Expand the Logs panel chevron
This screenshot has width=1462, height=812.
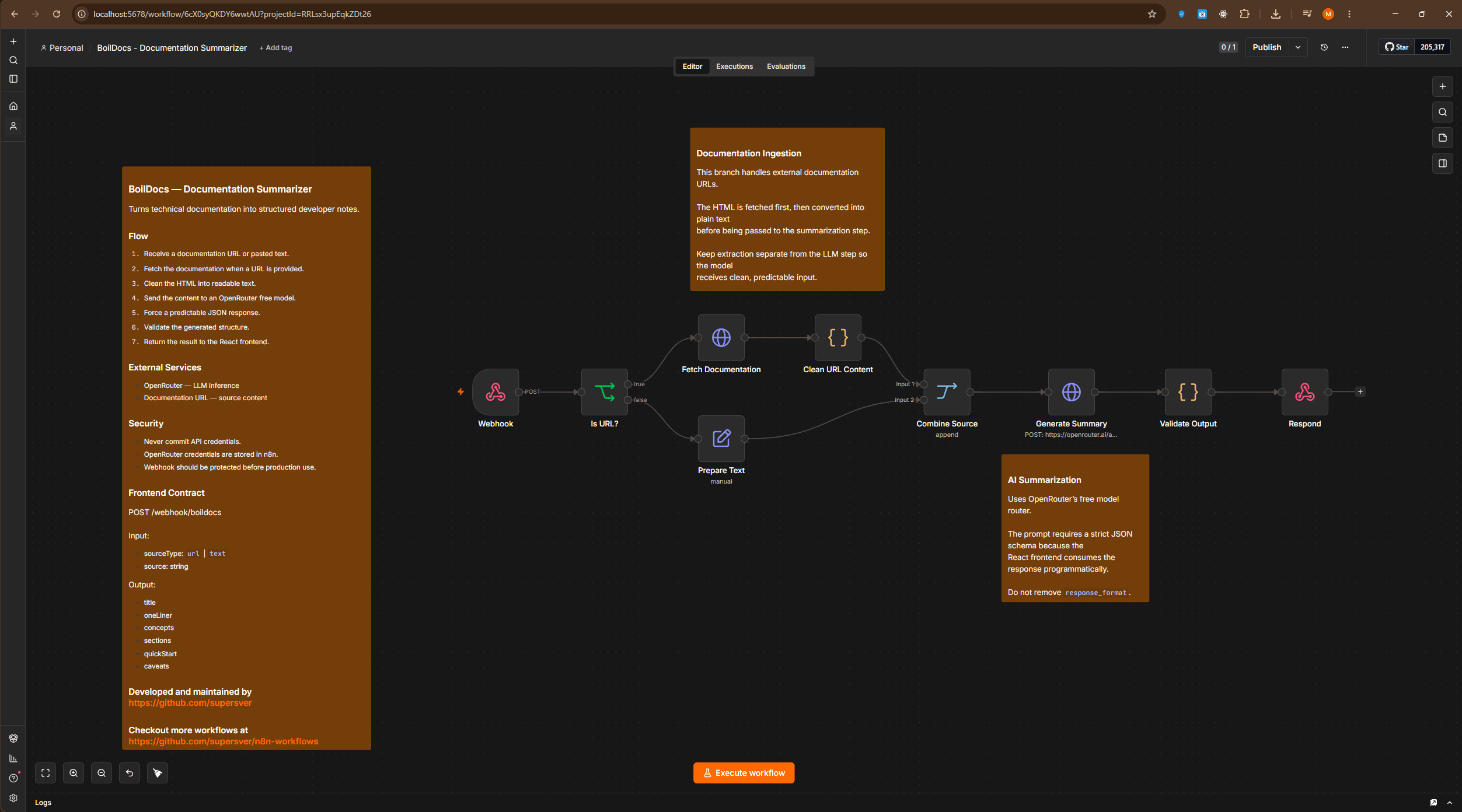tap(1450, 803)
